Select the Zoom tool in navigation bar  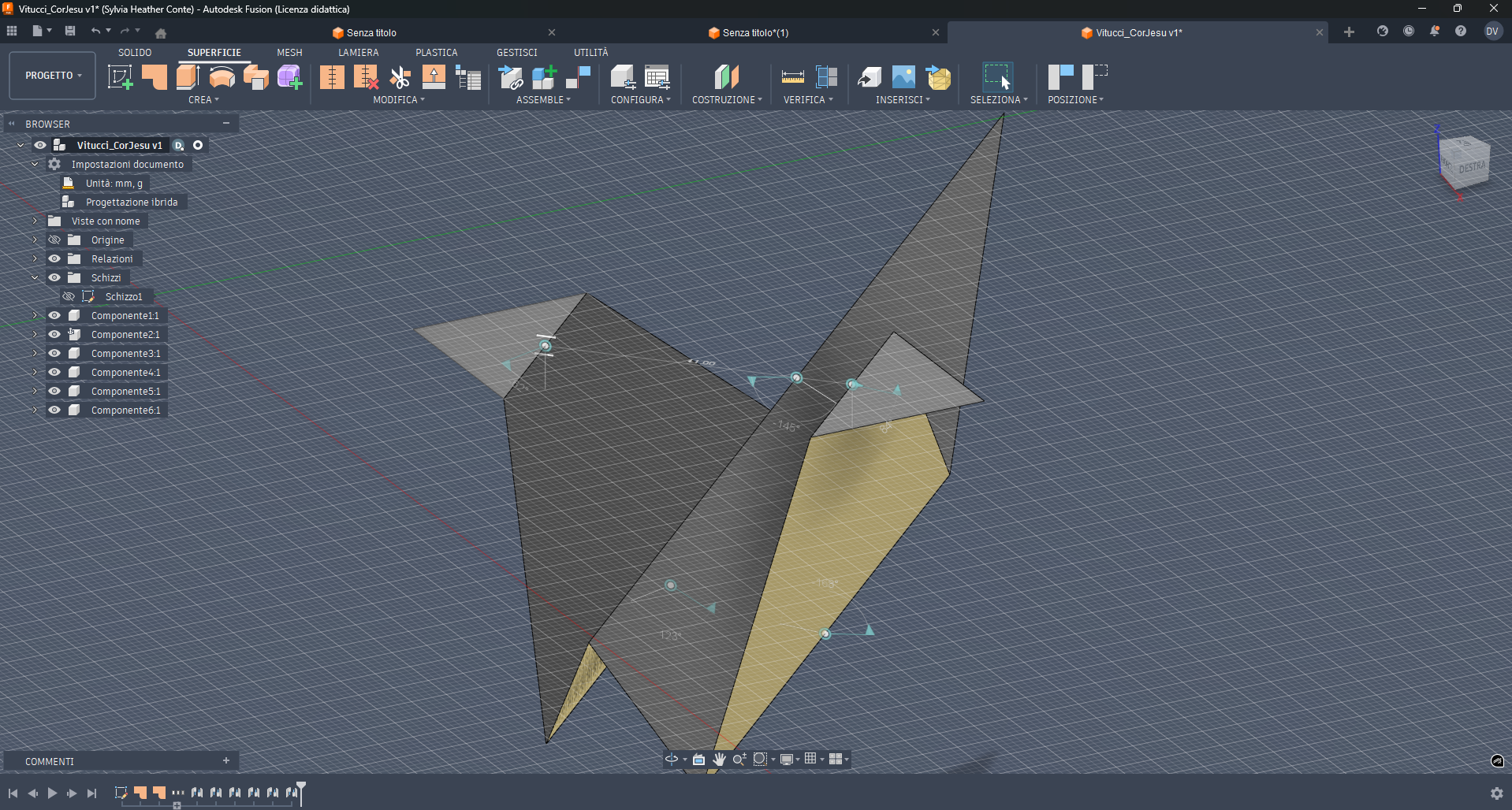click(739, 759)
